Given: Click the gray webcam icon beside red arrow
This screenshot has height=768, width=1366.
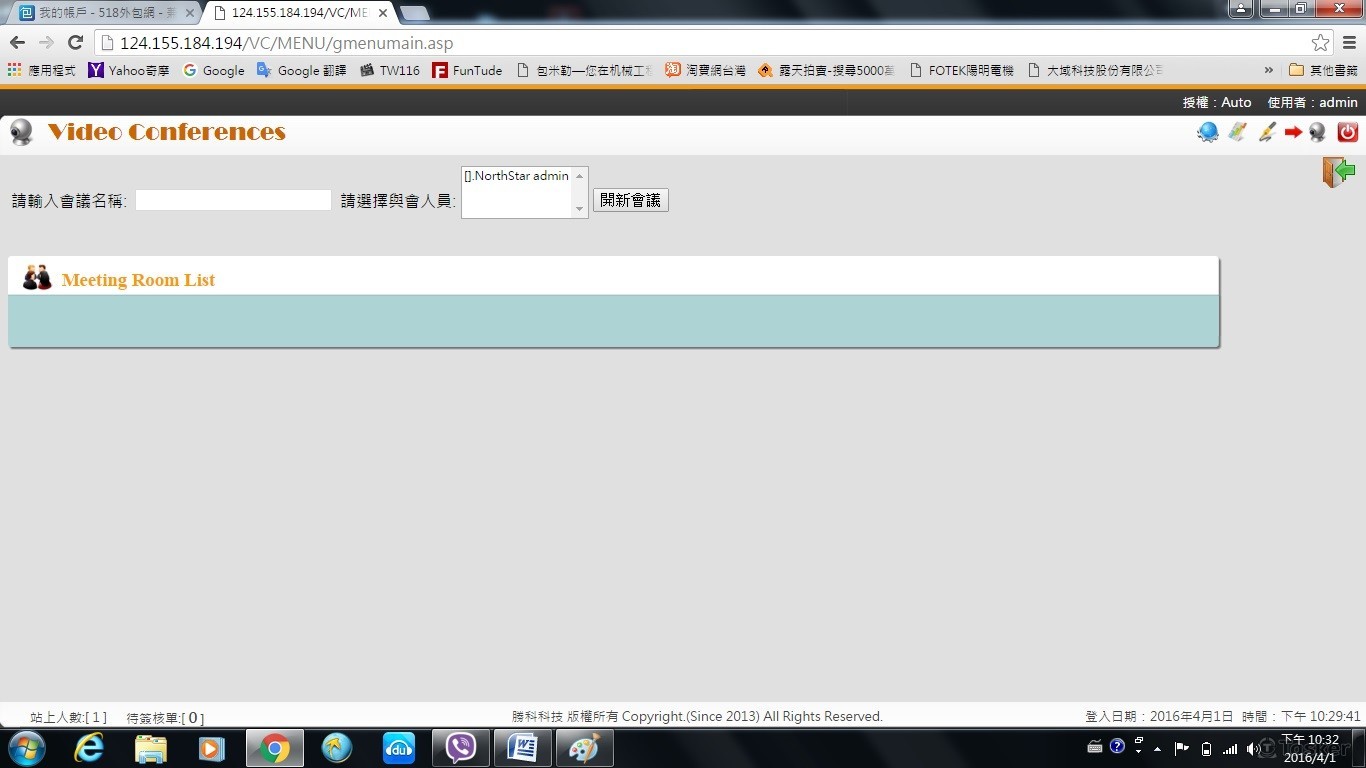Looking at the screenshot, I should click(x=1318, y=132).
